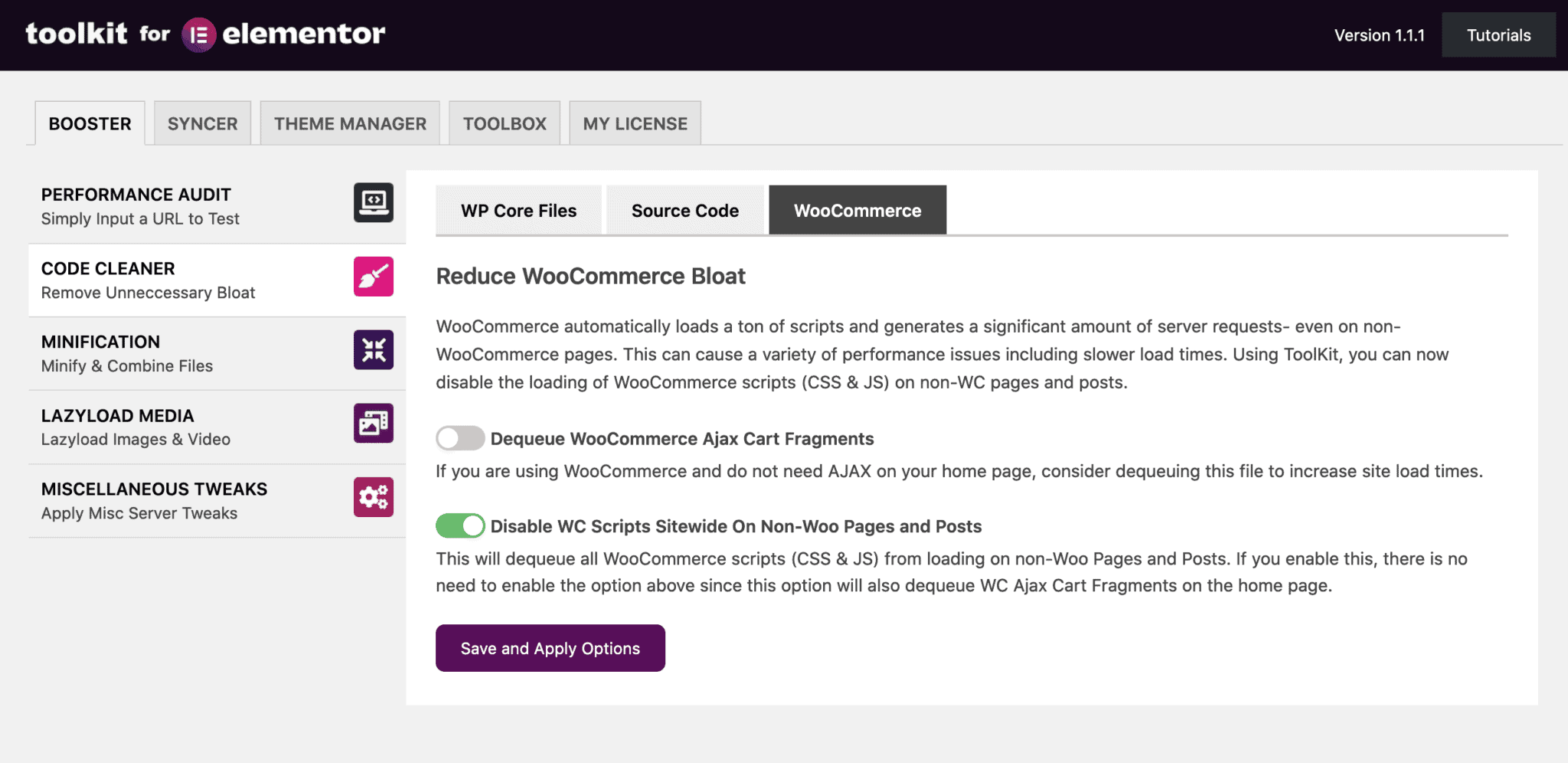1568x763 pixels.
Task: Open the Performance Audit monitor icon
Action: (x=373, y=202)
